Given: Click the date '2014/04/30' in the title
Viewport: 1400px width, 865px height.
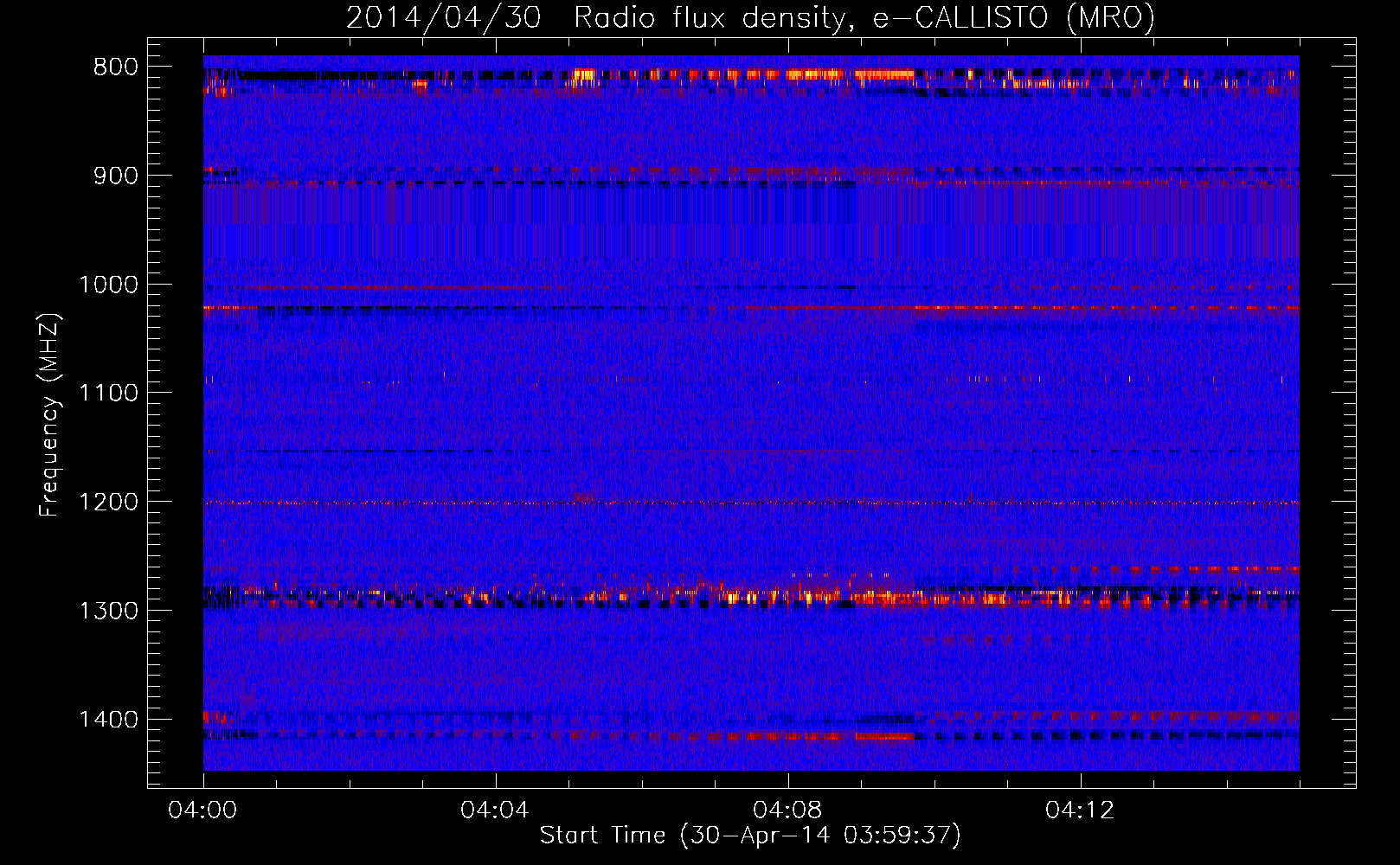Looking at the screenshot, I should coord(444,17).
